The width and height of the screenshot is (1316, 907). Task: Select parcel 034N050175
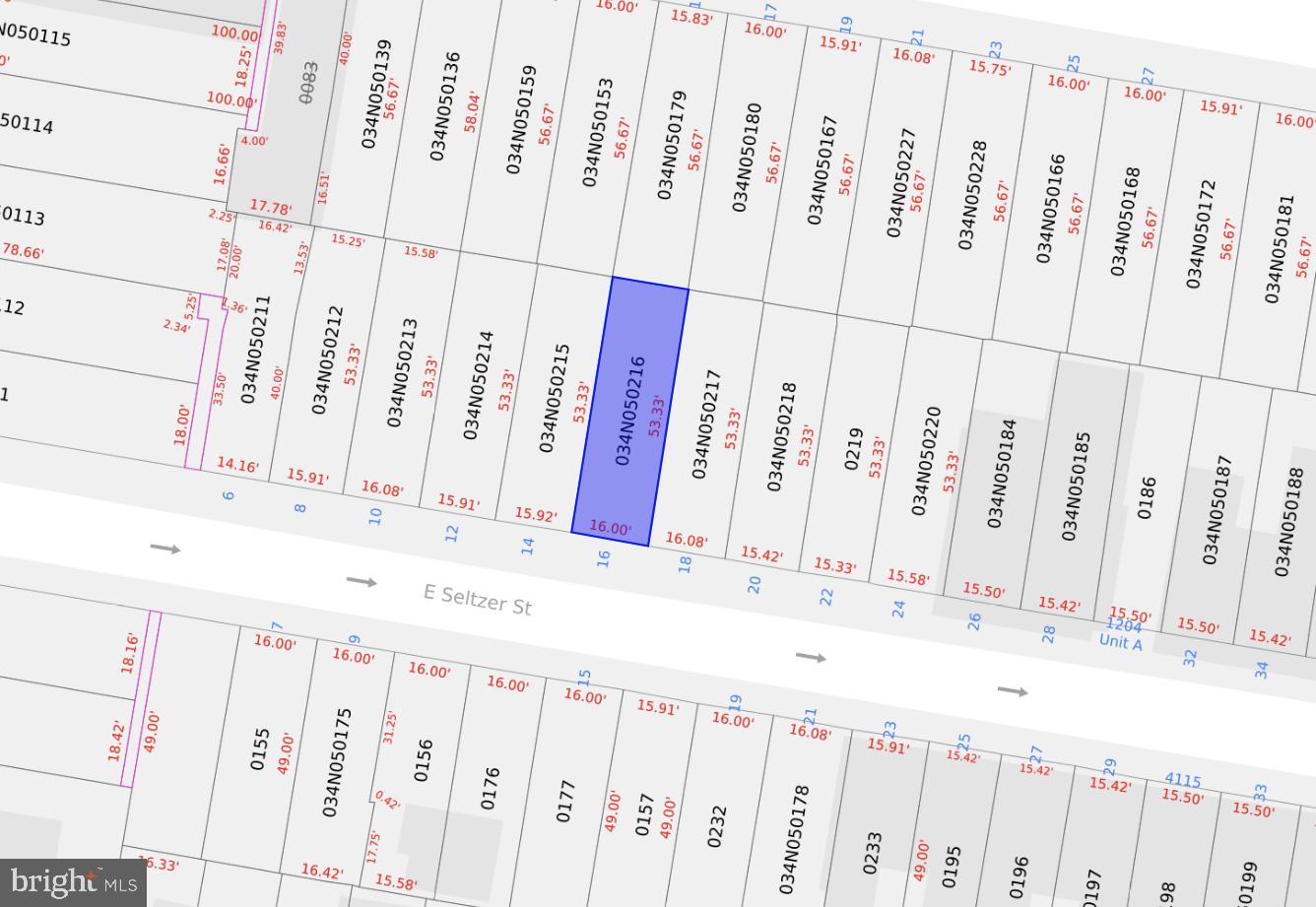point(337,762)
